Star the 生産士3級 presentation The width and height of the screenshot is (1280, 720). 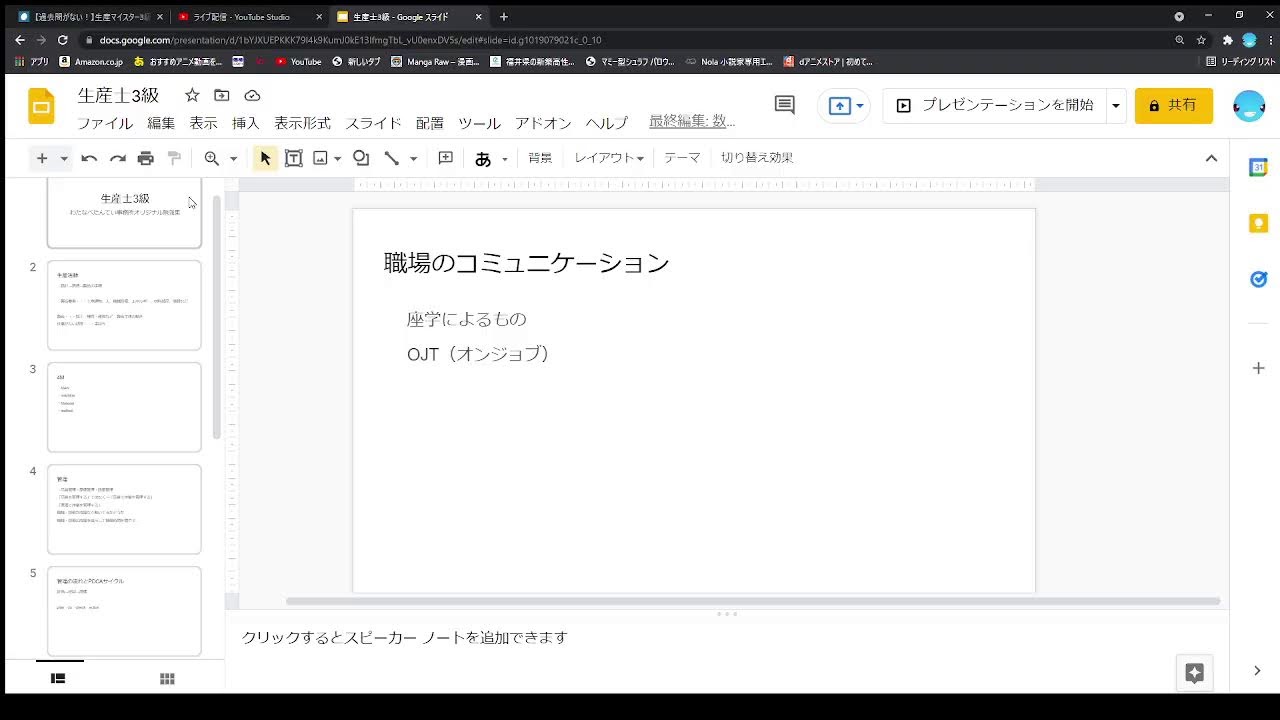tap(192, 95)
